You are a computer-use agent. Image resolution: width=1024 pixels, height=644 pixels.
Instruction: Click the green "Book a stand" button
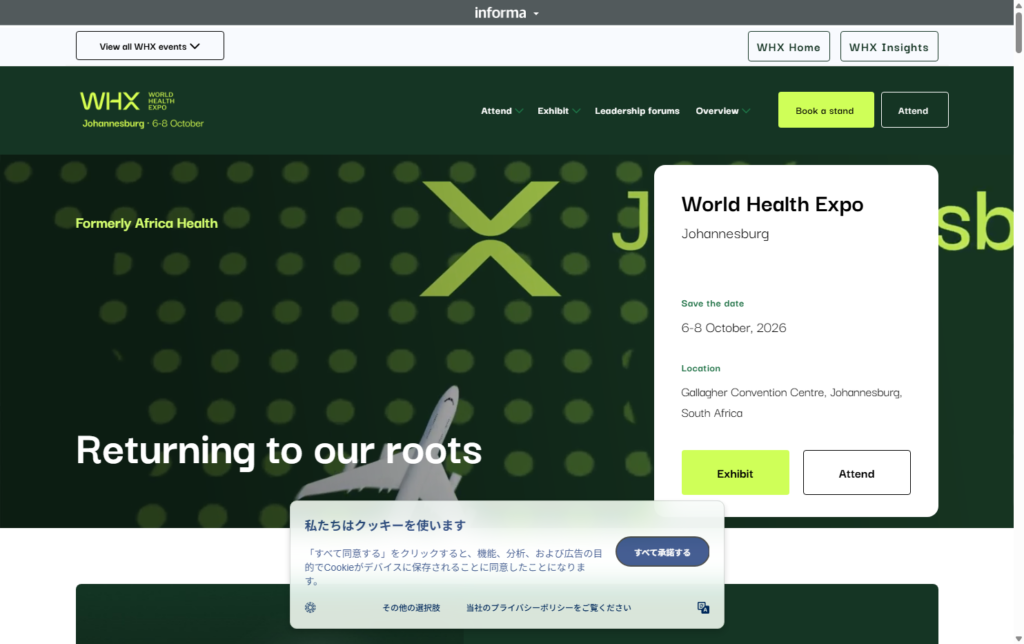825,110
